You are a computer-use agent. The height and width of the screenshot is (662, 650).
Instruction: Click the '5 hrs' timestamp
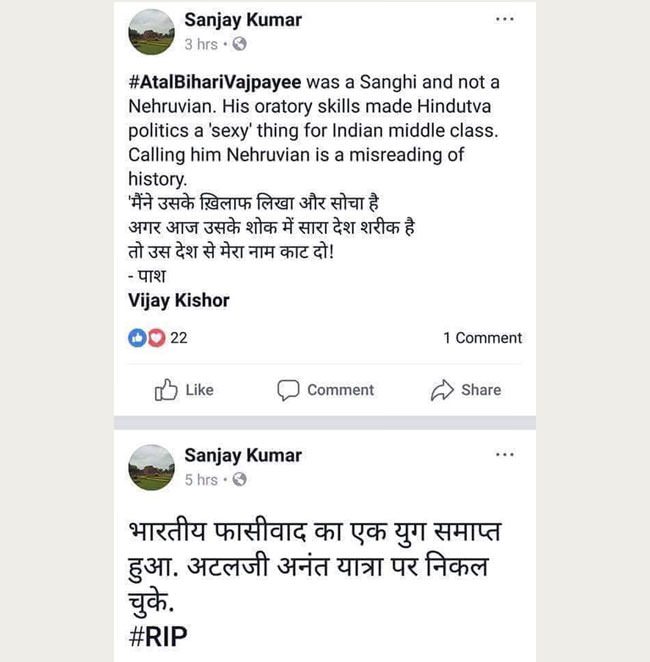(x=201, y=480)
